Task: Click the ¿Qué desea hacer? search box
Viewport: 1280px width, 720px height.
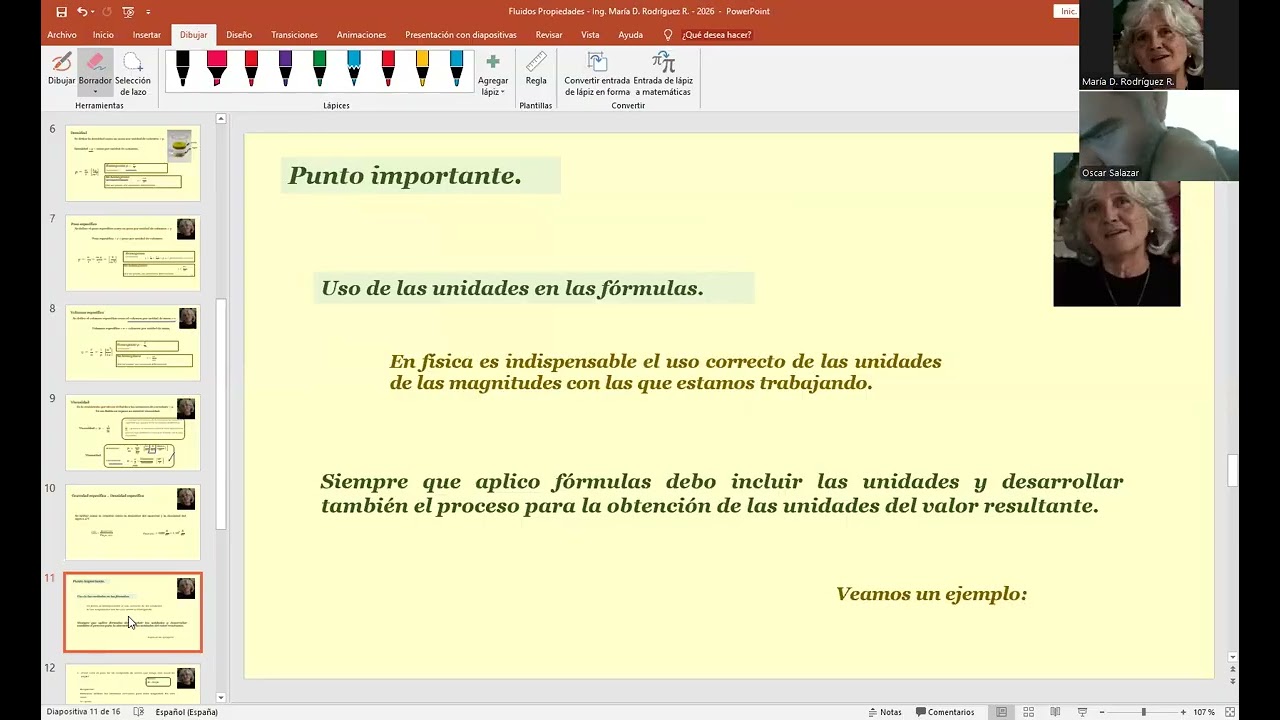Action: point(717,35)
